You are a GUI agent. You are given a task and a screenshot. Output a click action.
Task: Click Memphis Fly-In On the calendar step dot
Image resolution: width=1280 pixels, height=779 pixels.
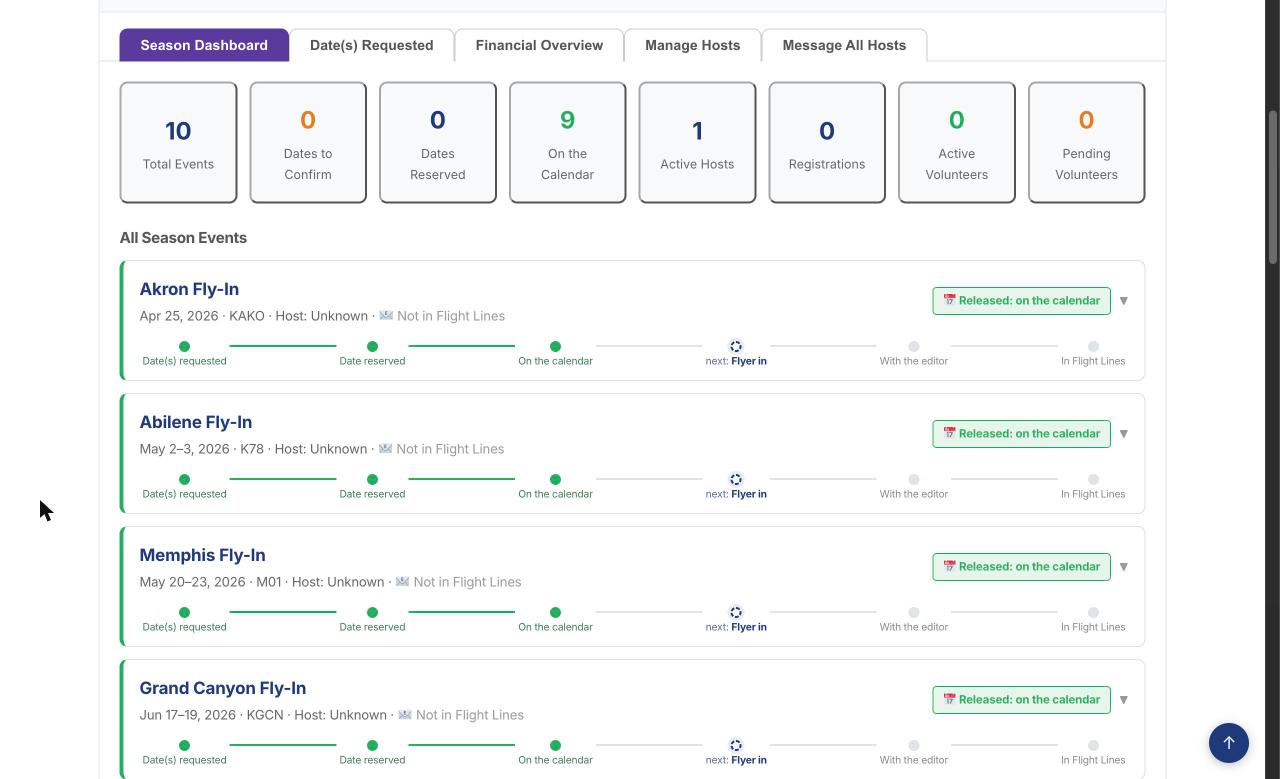(555, 612)
